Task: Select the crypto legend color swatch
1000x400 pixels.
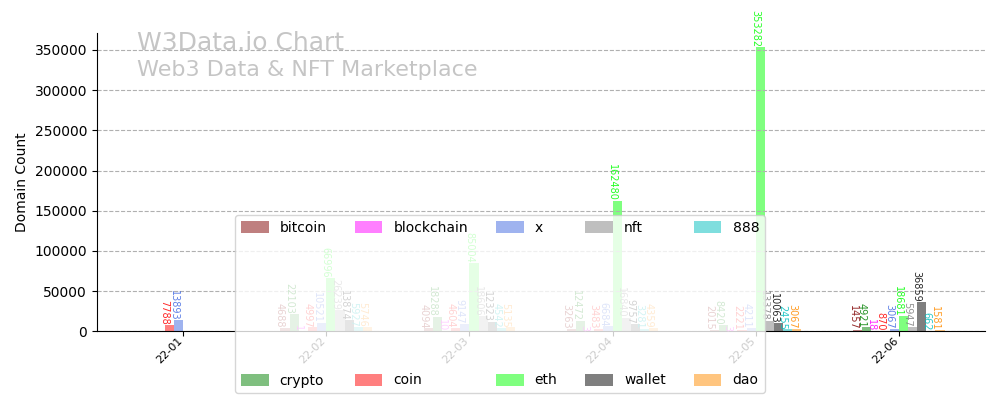Action: click(255, 380)
